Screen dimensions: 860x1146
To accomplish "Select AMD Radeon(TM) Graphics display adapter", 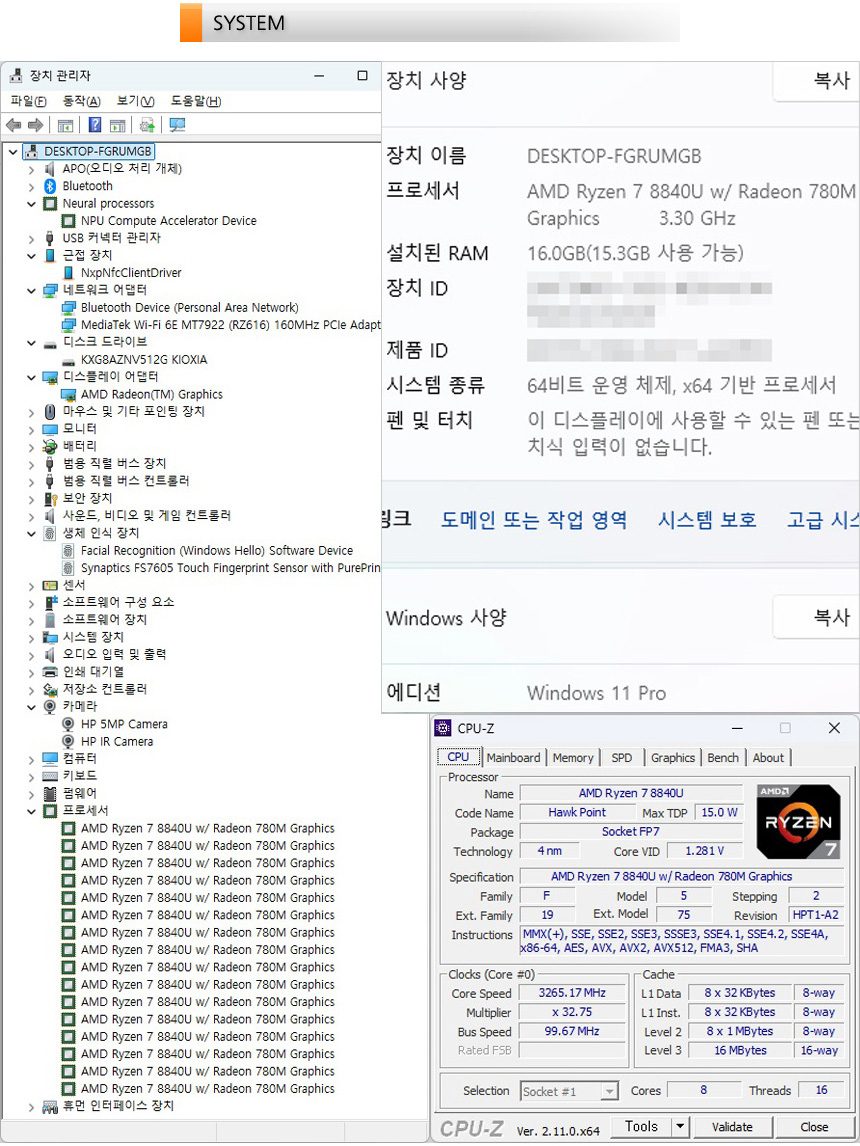I will (x=151, y=394).
